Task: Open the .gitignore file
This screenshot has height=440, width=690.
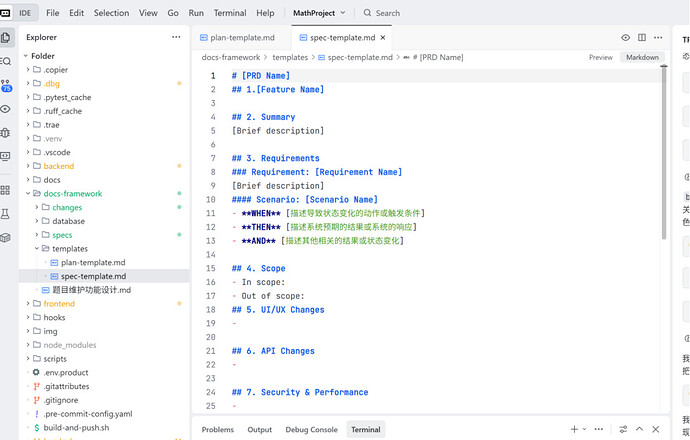Action: pos(61,400)
